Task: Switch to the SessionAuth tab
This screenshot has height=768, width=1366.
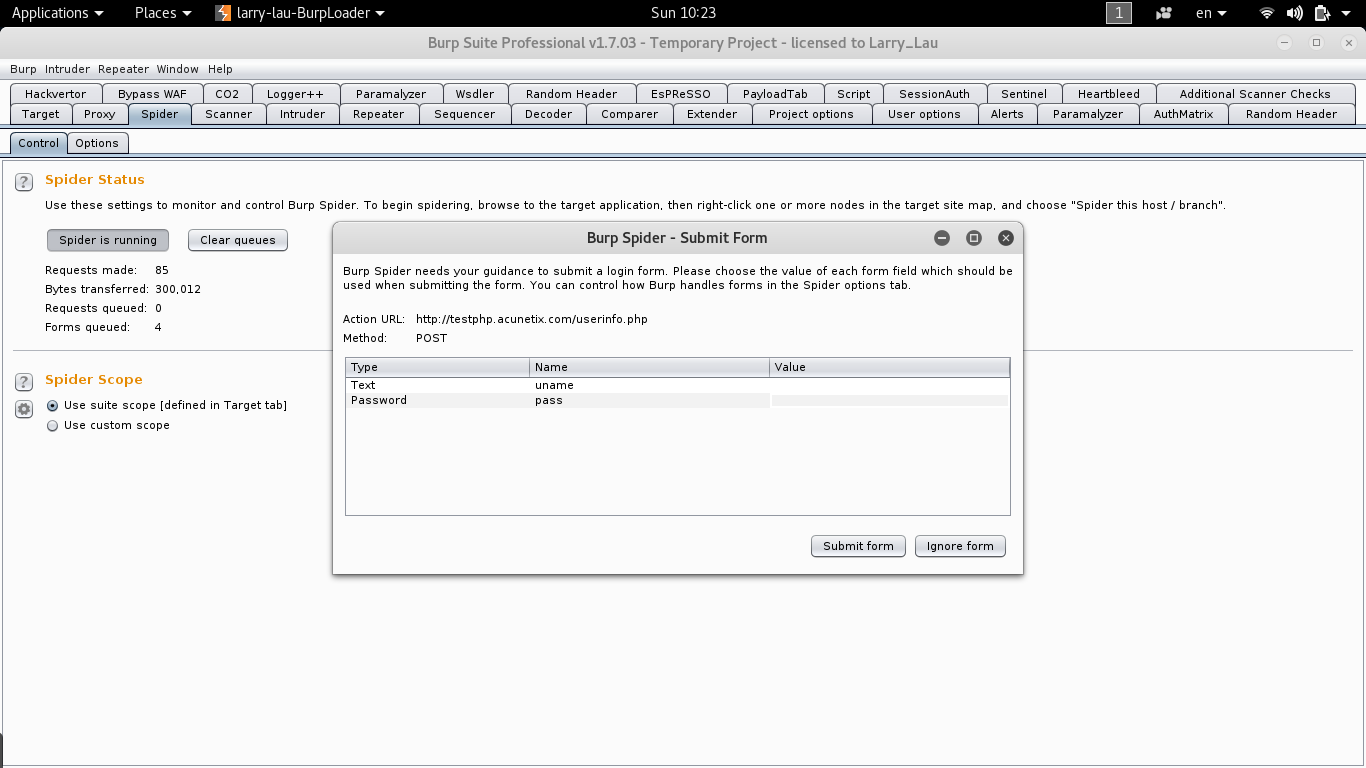Action: 935,94
